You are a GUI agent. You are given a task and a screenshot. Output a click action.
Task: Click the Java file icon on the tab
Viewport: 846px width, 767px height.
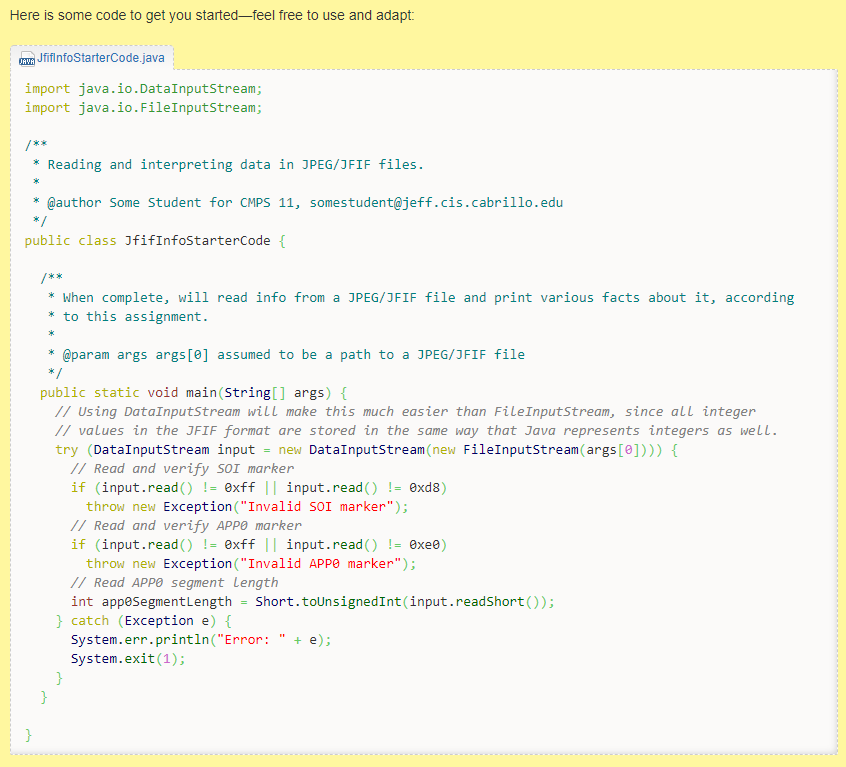click(x=26, y=58)
